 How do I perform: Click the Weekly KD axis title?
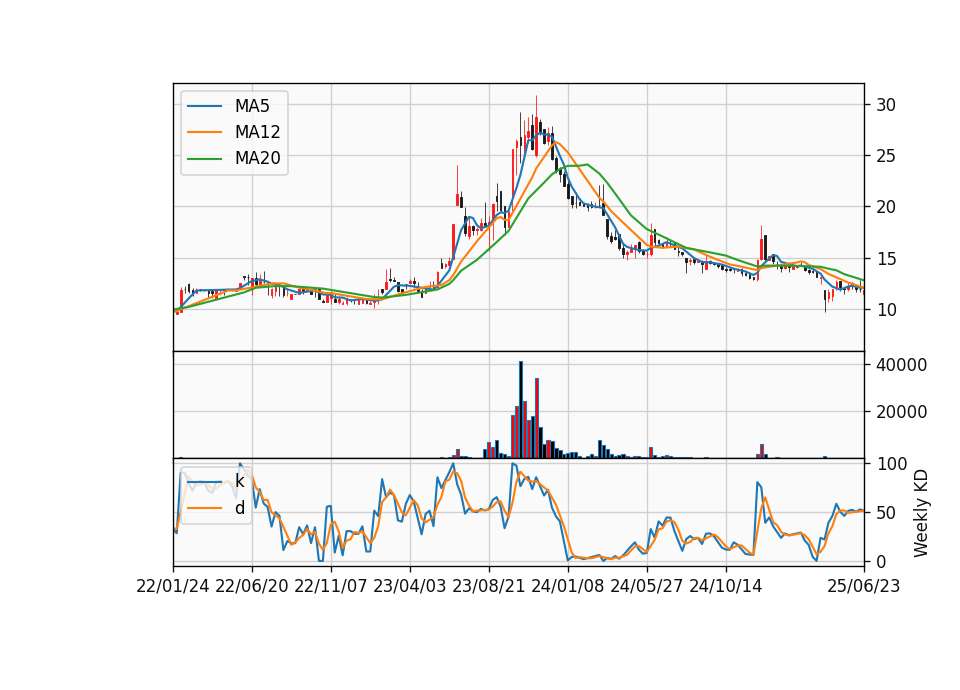click(921, 513)
